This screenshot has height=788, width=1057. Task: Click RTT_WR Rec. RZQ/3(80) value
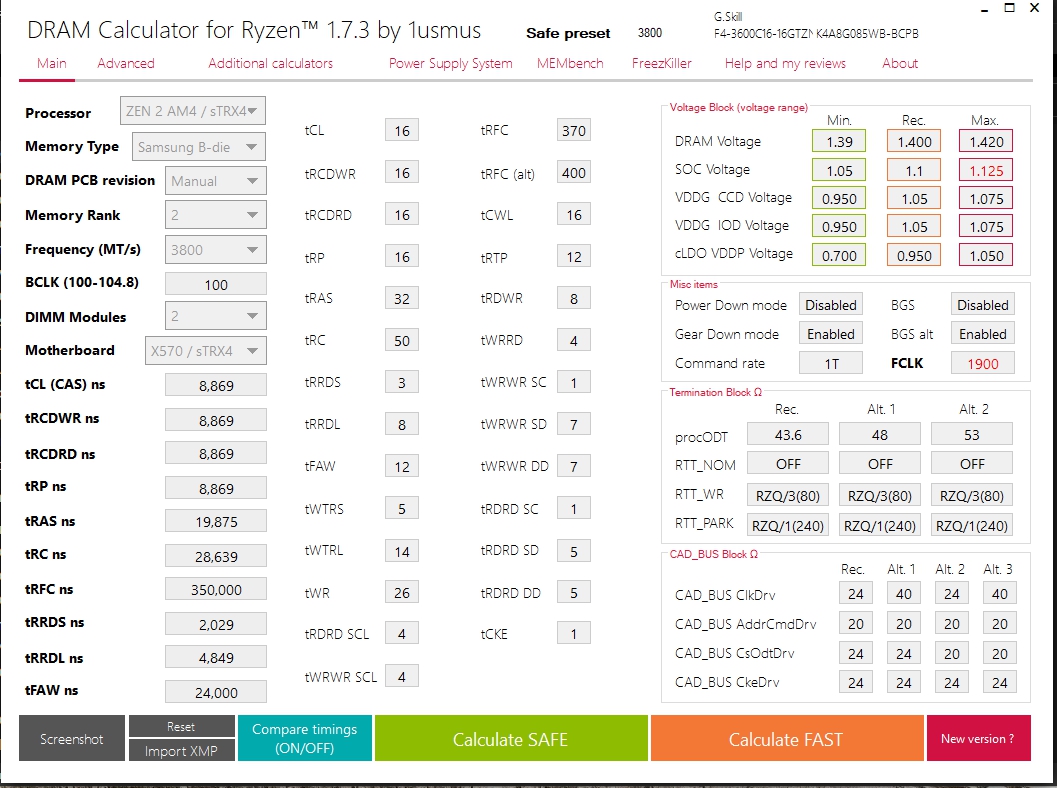(788, 496)
